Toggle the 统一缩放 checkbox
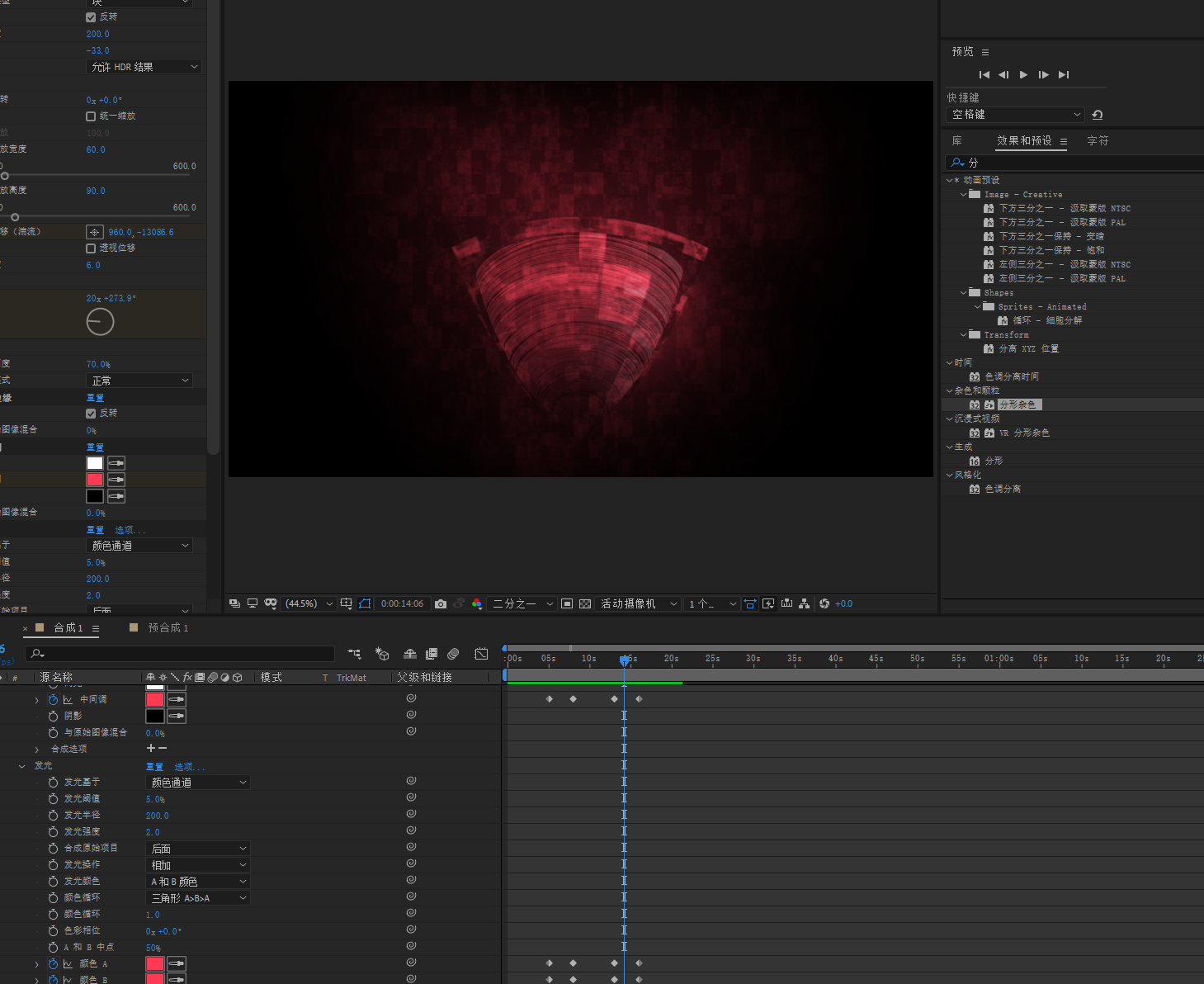 (91, 116)
